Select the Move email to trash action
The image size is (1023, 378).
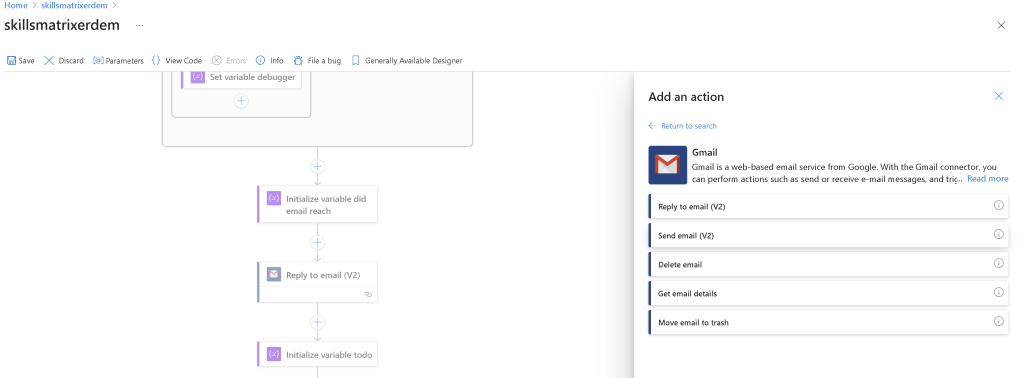click(x=829, y=322)
